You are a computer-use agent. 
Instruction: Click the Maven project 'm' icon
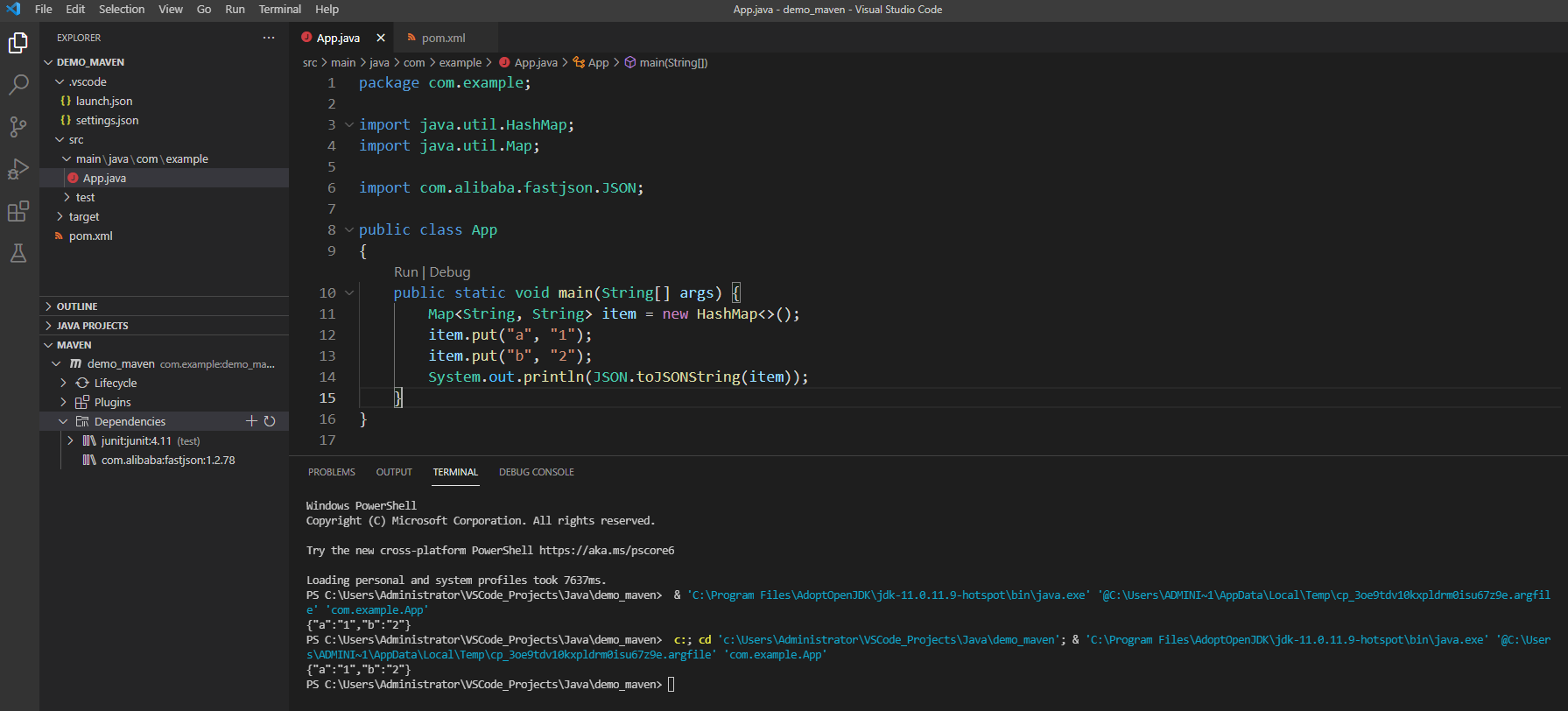pos(75,363)
